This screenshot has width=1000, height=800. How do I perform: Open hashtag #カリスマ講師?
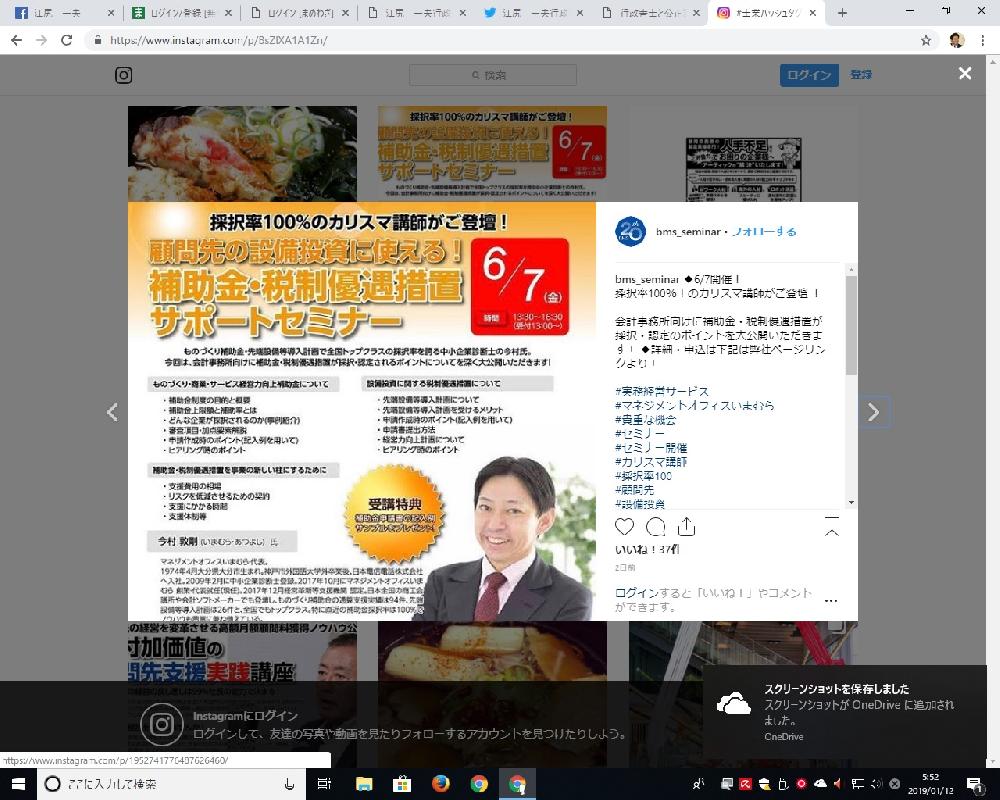(651, 462)
